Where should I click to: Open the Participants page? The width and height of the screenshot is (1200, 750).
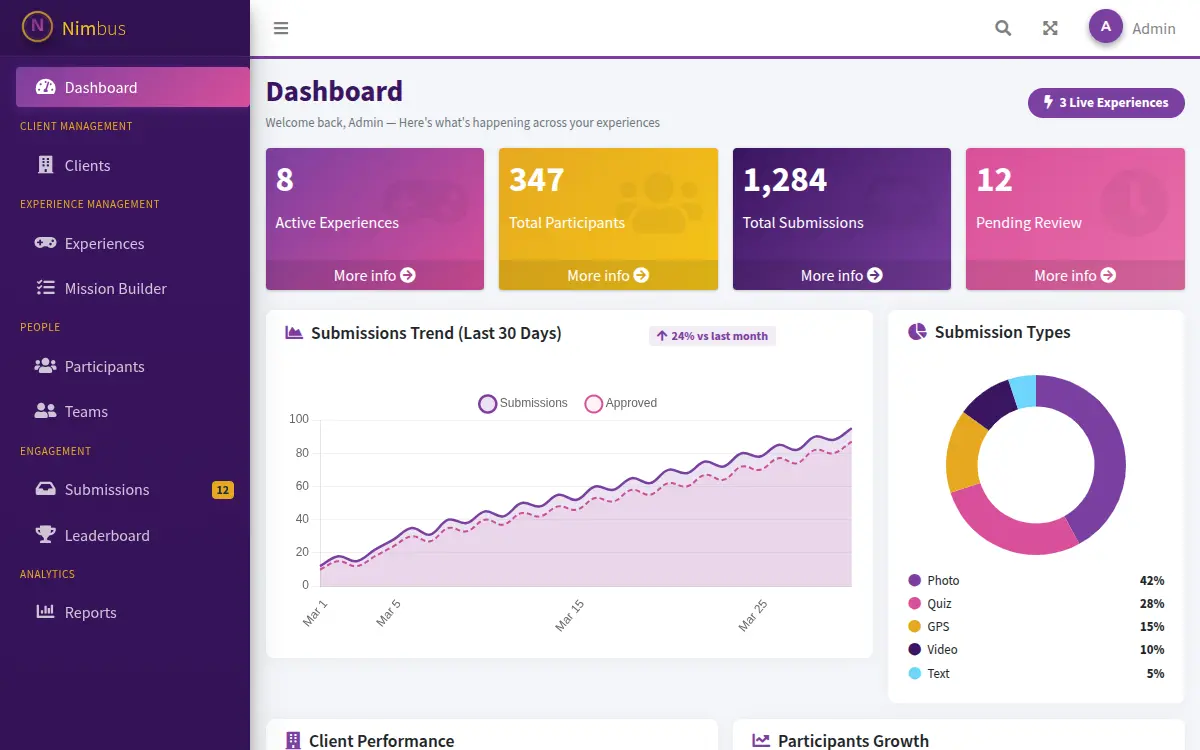click(133, 366)
